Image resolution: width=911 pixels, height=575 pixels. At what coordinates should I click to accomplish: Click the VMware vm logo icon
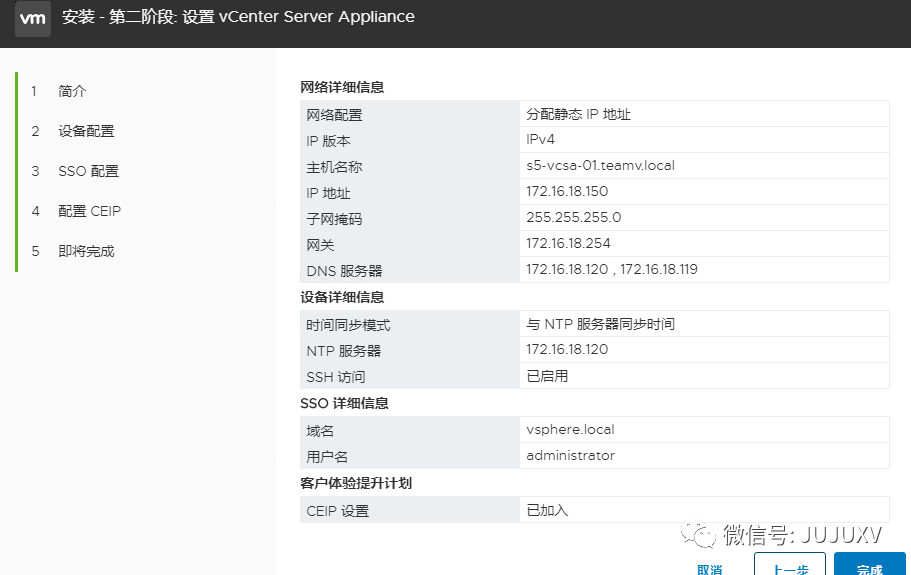click(x=33, y=18)
